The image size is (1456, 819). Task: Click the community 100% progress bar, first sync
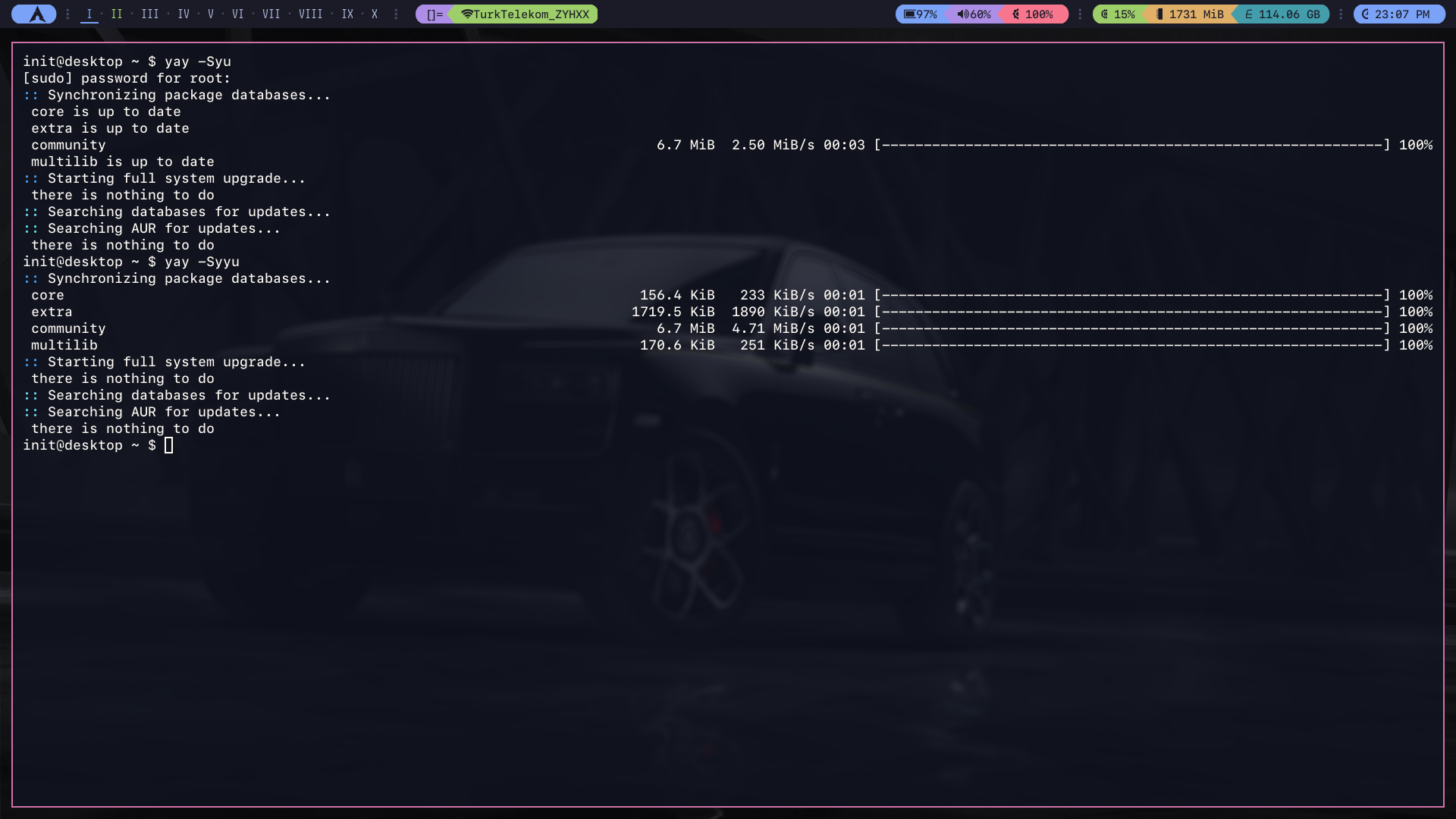[1132, 145]
